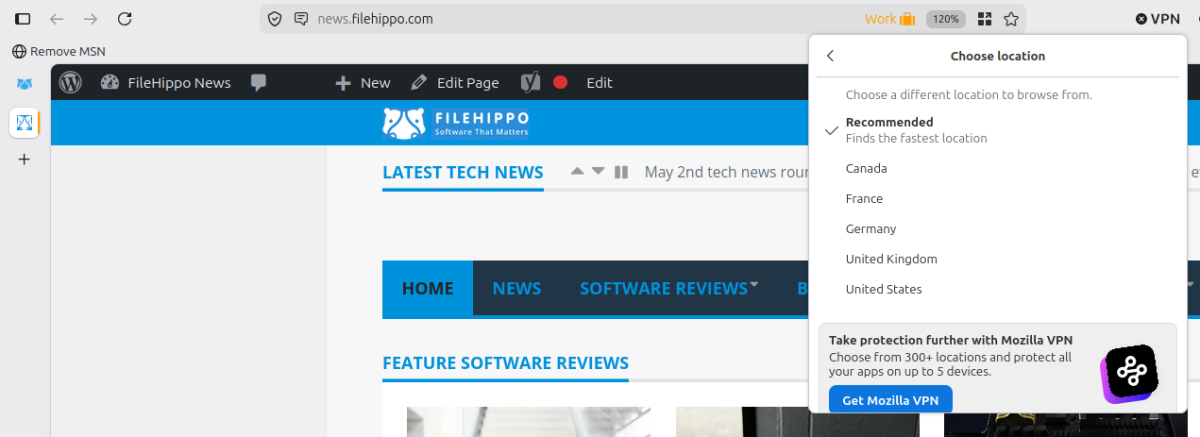Check the red Yoast SEO status dot
The width and height of the screenshot is (1200, 437).
tap(560, 83)
